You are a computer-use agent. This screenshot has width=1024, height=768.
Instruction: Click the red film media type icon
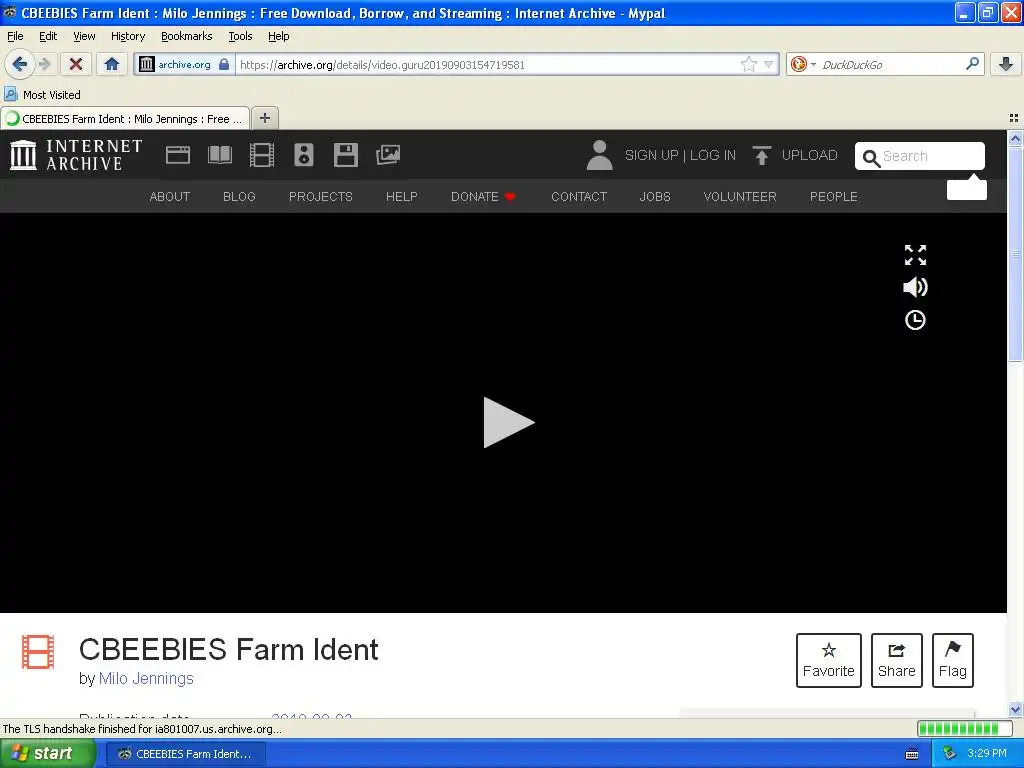tap(38, 652)
